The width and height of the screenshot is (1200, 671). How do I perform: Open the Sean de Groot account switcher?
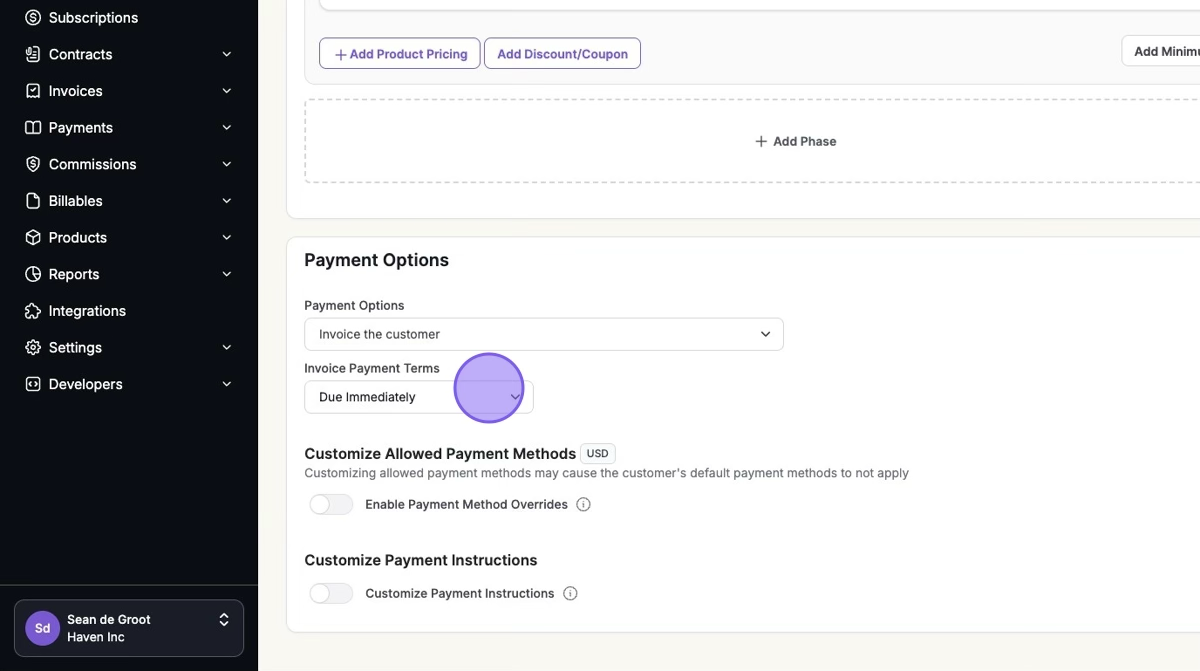coord(129,628)
